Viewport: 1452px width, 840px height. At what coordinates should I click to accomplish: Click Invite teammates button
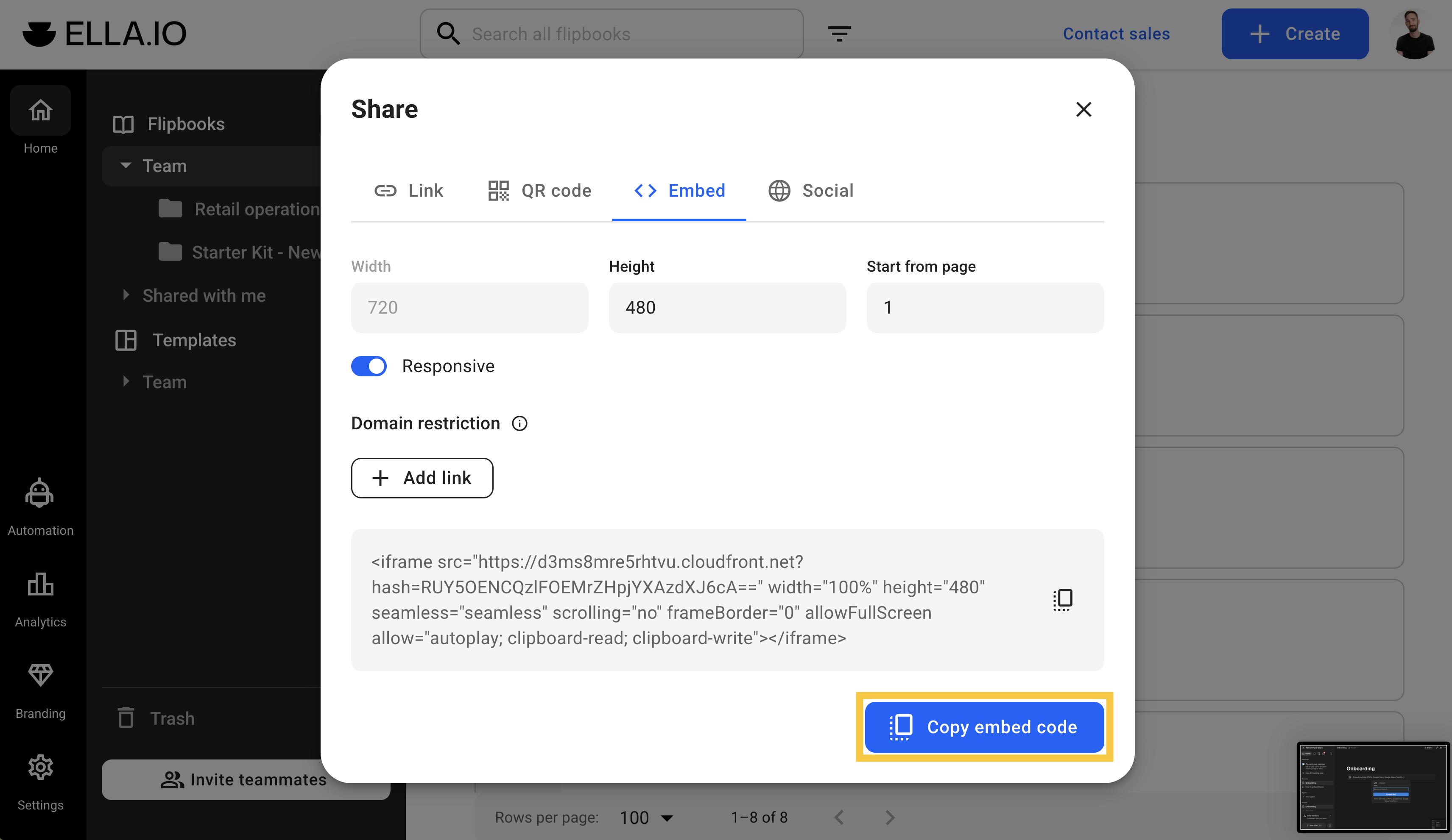[x=246, y=779]
